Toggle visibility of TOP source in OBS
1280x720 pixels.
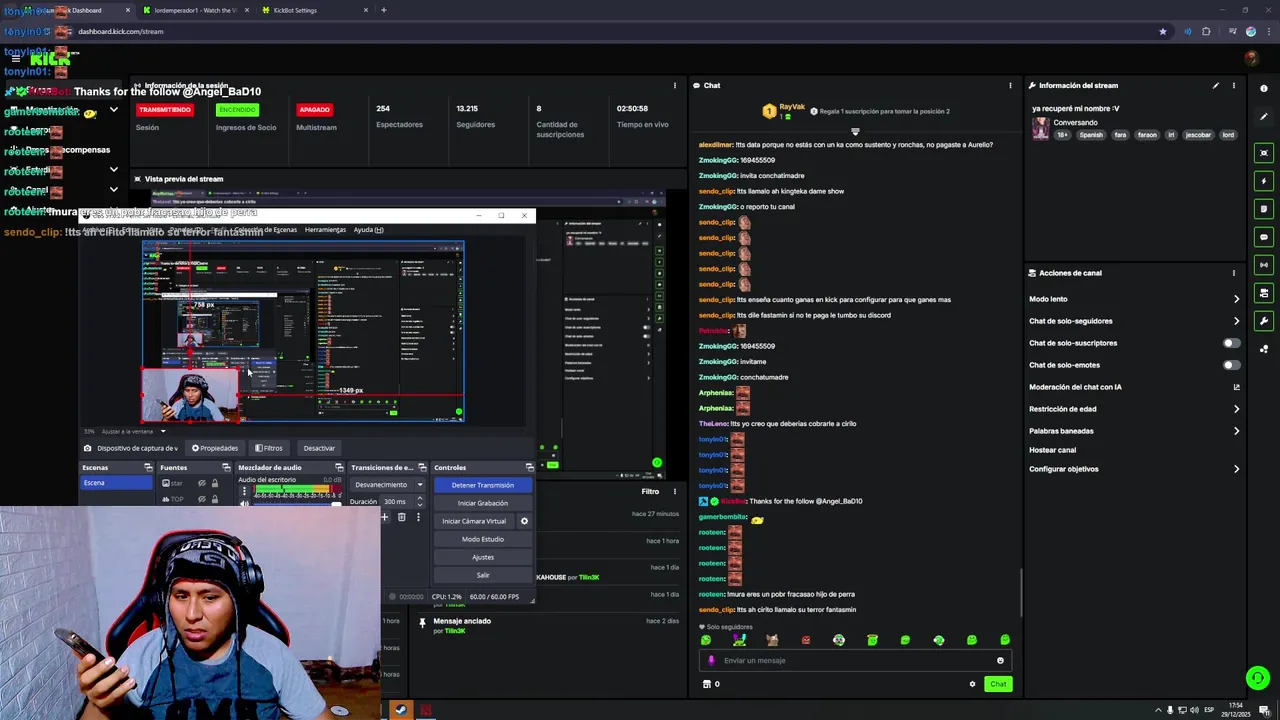tap(202, 499)
